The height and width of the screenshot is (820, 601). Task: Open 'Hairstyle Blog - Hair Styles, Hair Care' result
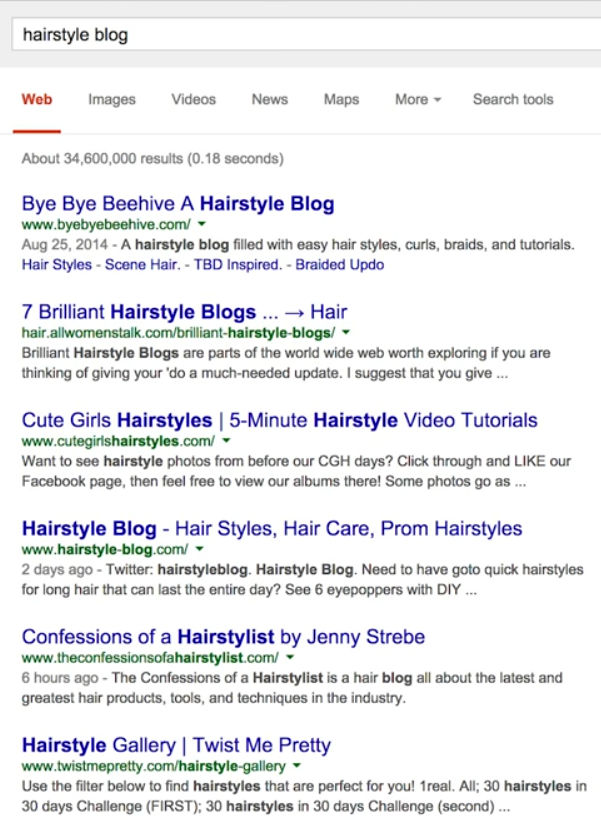coord(272,528)
